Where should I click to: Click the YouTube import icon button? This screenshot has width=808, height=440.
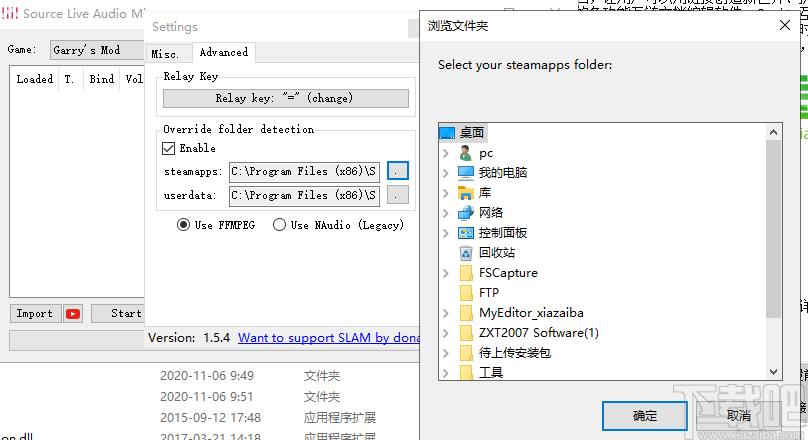tap(73, 313)
